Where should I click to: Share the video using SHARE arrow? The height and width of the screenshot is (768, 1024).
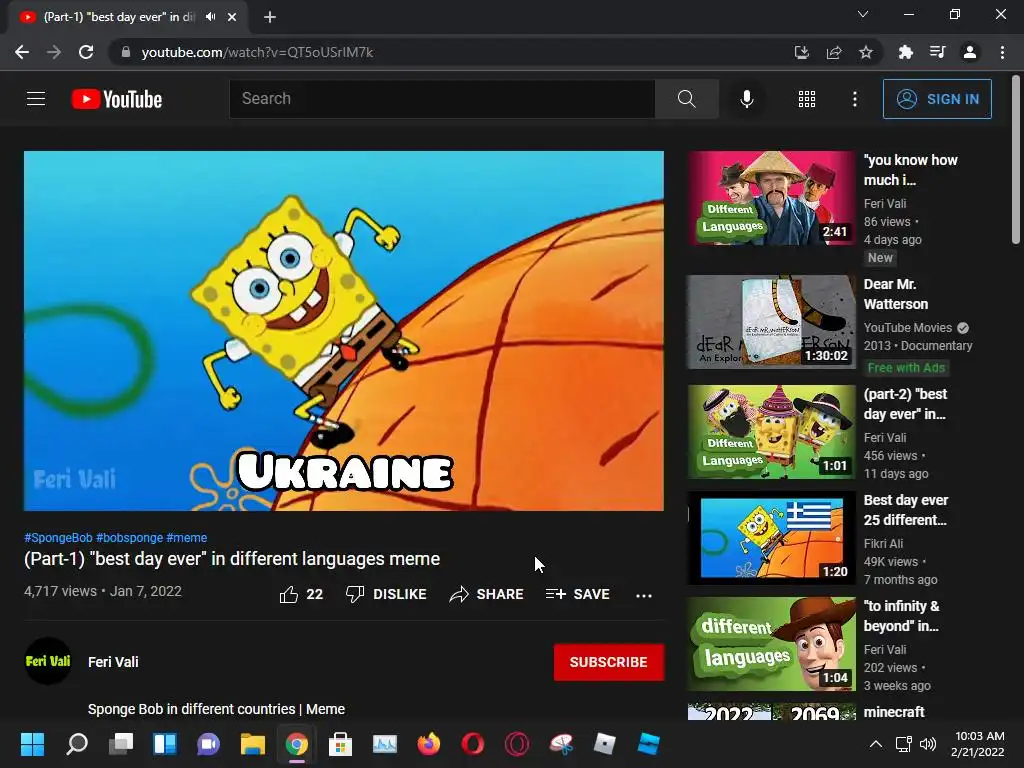pyautogui.click(x=487, y=594)
